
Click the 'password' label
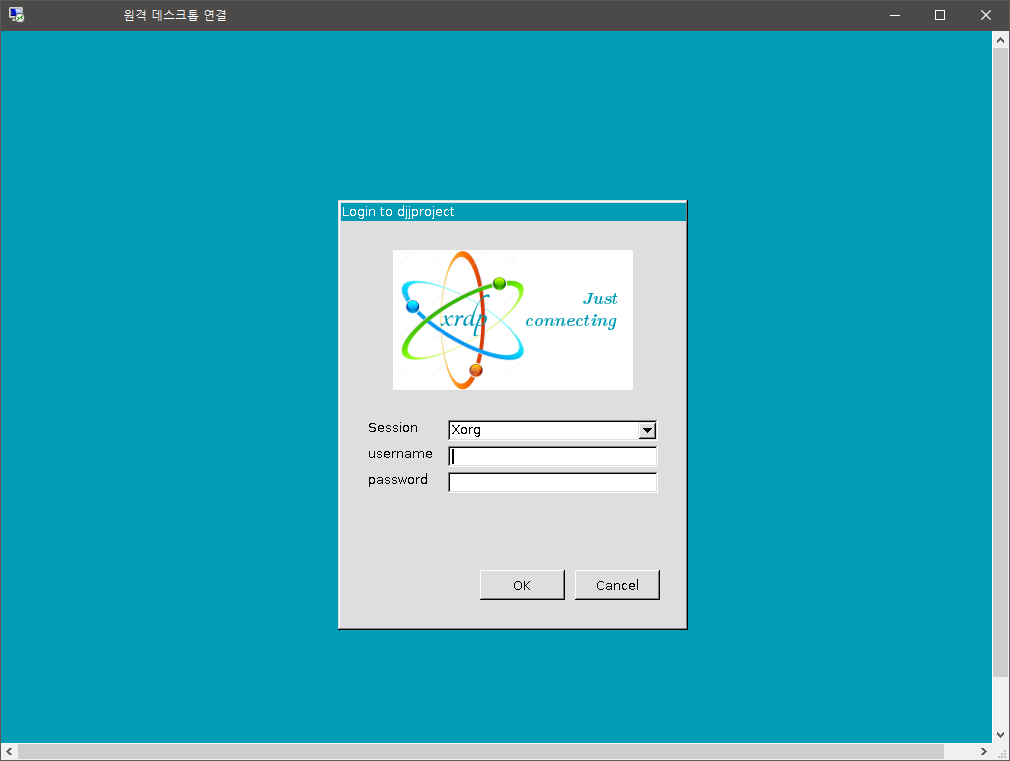397,480
